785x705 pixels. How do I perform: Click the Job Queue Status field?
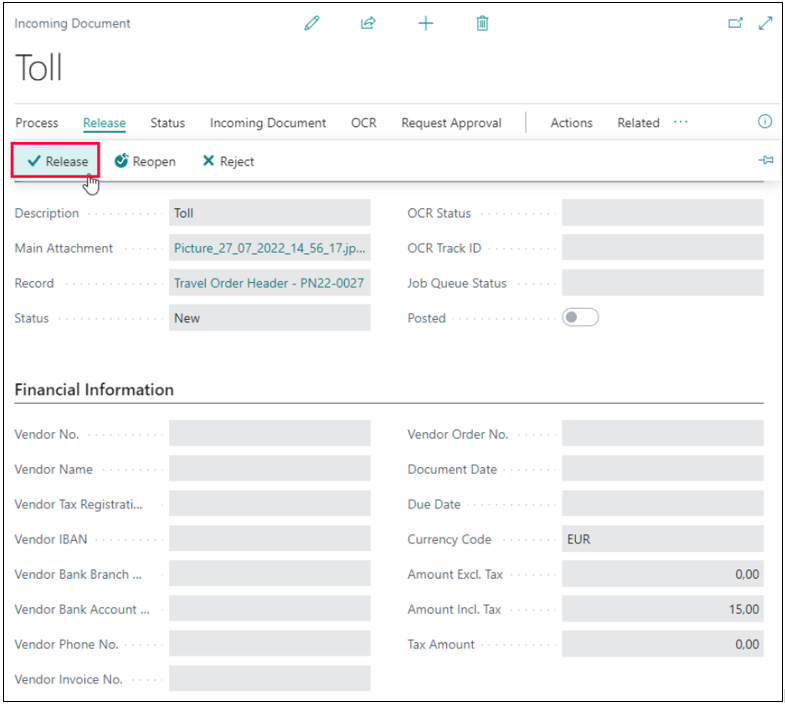tap(662, 283)
